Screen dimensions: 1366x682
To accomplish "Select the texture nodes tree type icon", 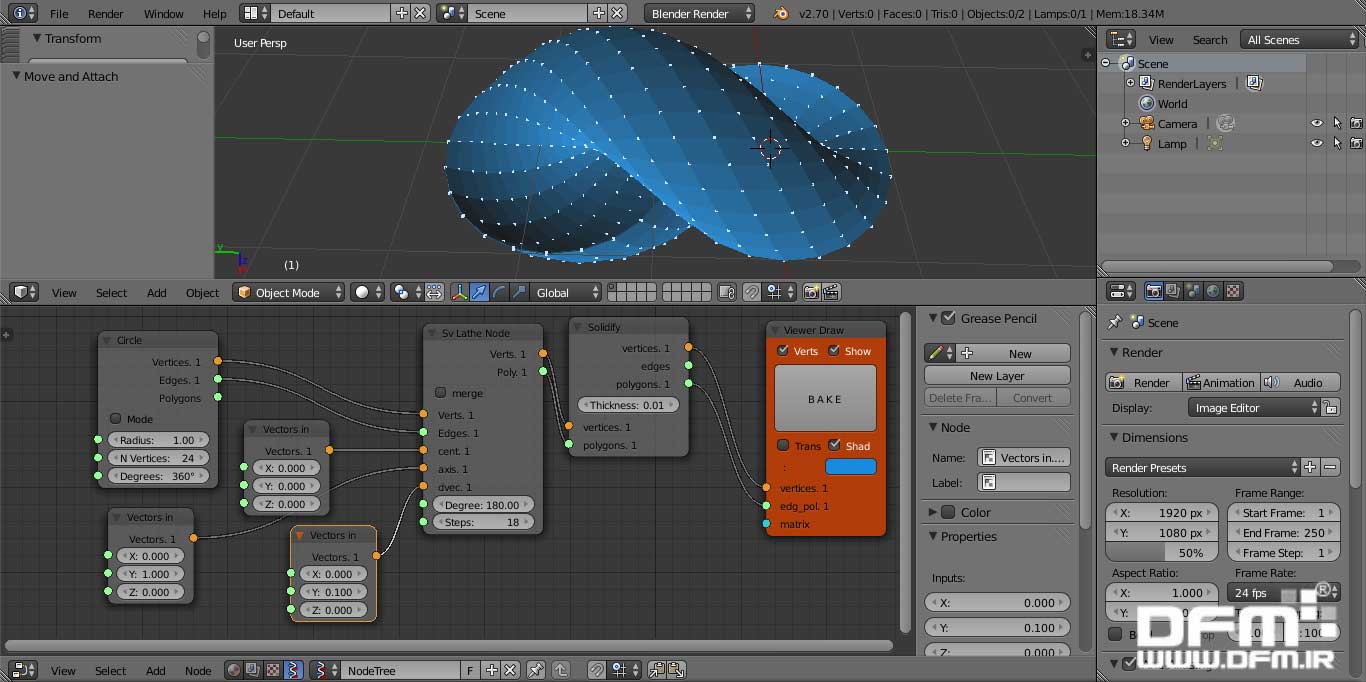I will click(x=273, y=670).
